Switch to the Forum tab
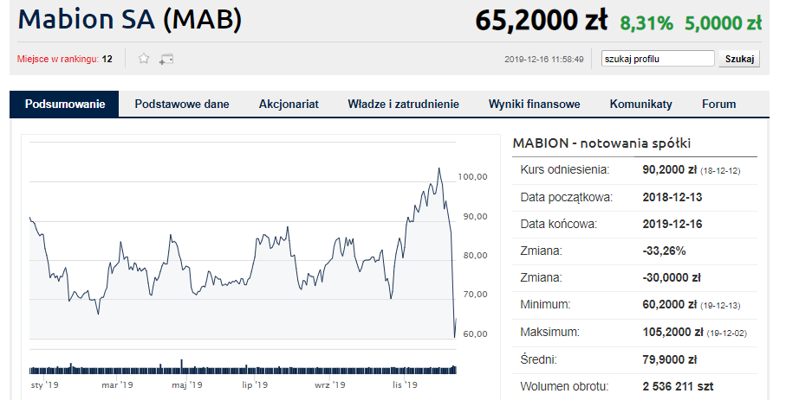 point(719,104)
